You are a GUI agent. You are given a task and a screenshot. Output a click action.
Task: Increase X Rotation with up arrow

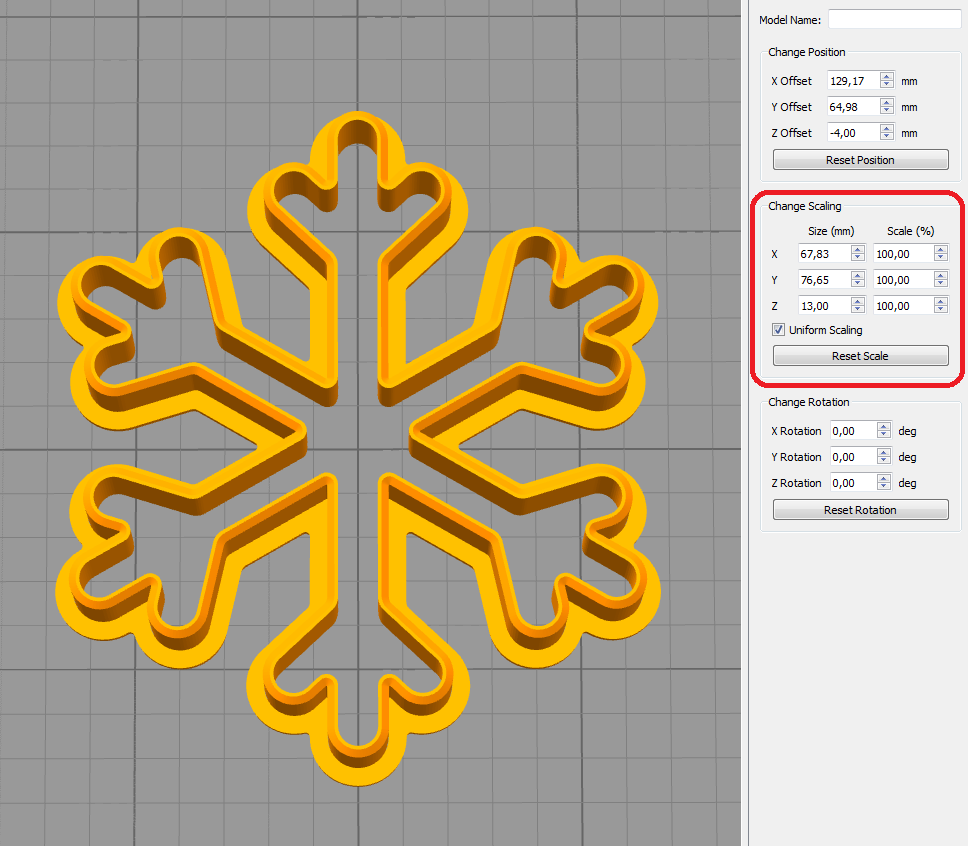coord(884,427)
